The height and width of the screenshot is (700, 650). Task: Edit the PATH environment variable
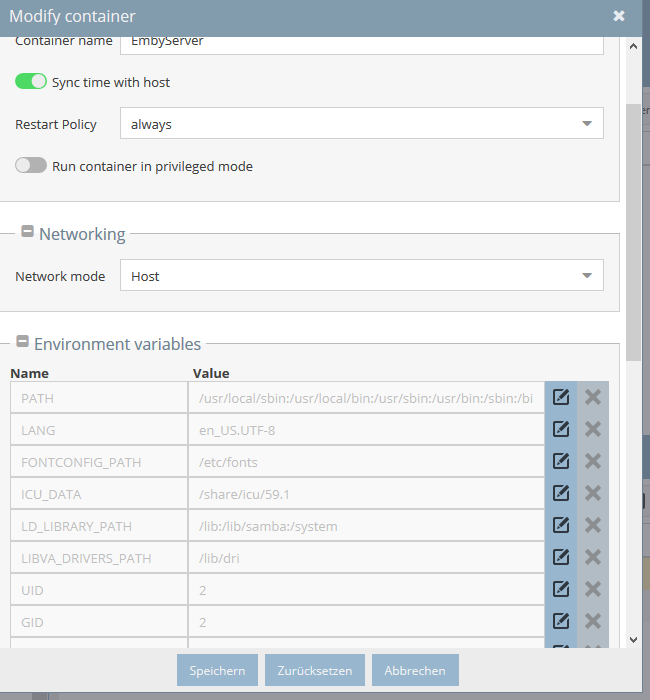coord(561,397)
